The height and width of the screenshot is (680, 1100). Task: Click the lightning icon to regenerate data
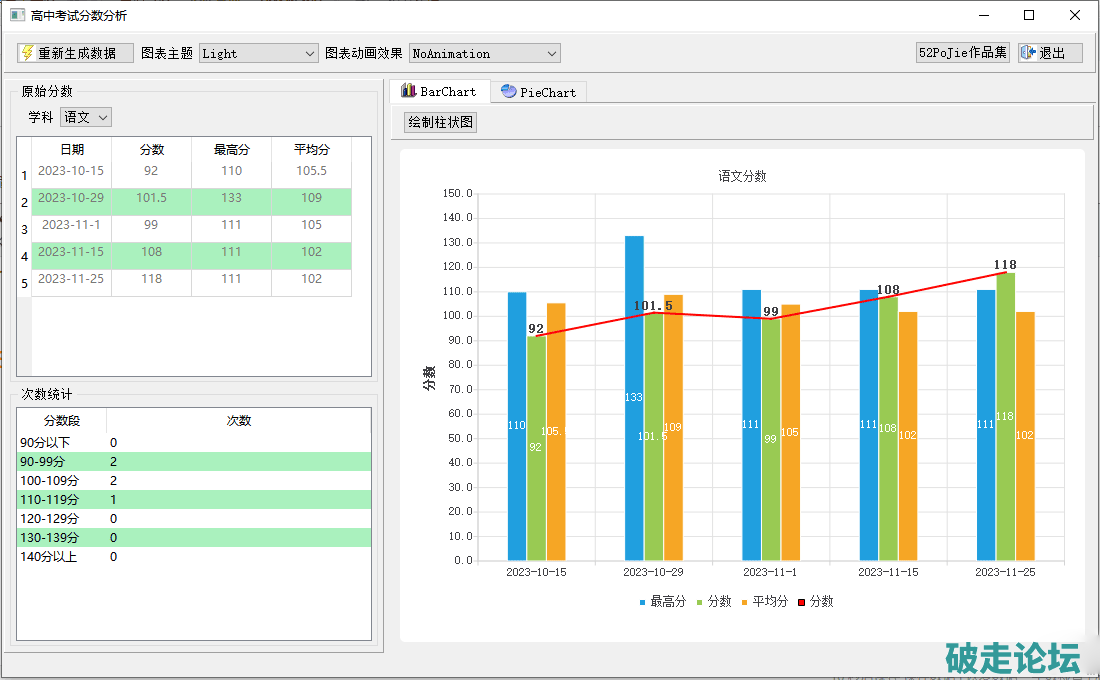click(x=27, y=53)
